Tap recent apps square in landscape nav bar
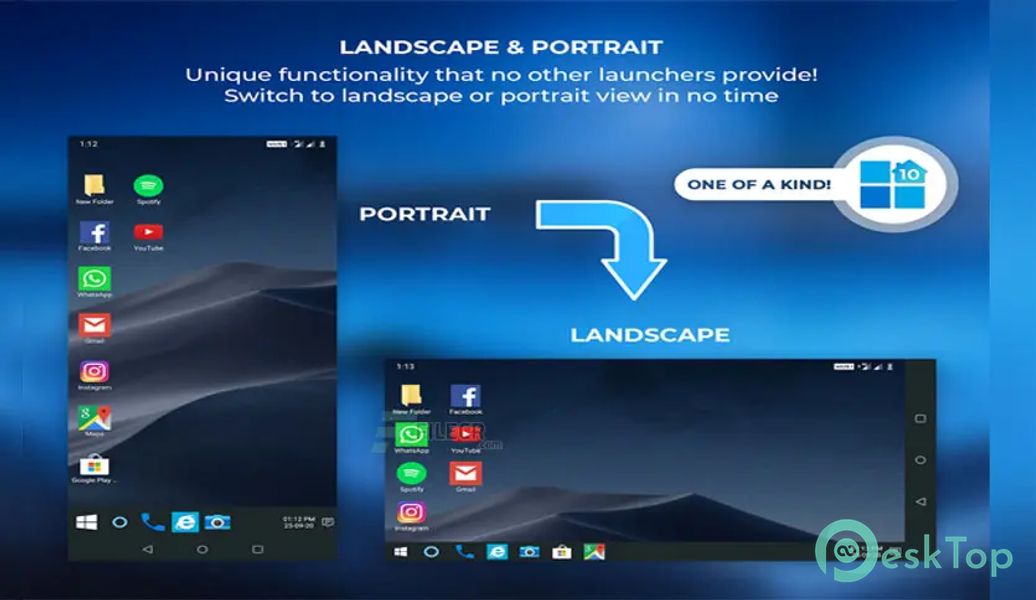The height and width of the screenshot is (600, 1036). [920, 419]
